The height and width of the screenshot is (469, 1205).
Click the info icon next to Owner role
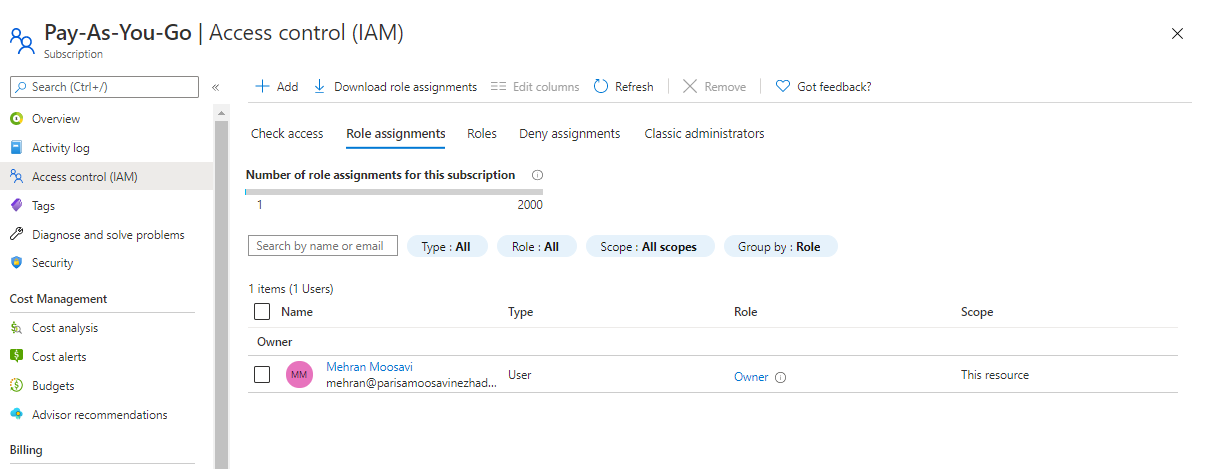781,378
